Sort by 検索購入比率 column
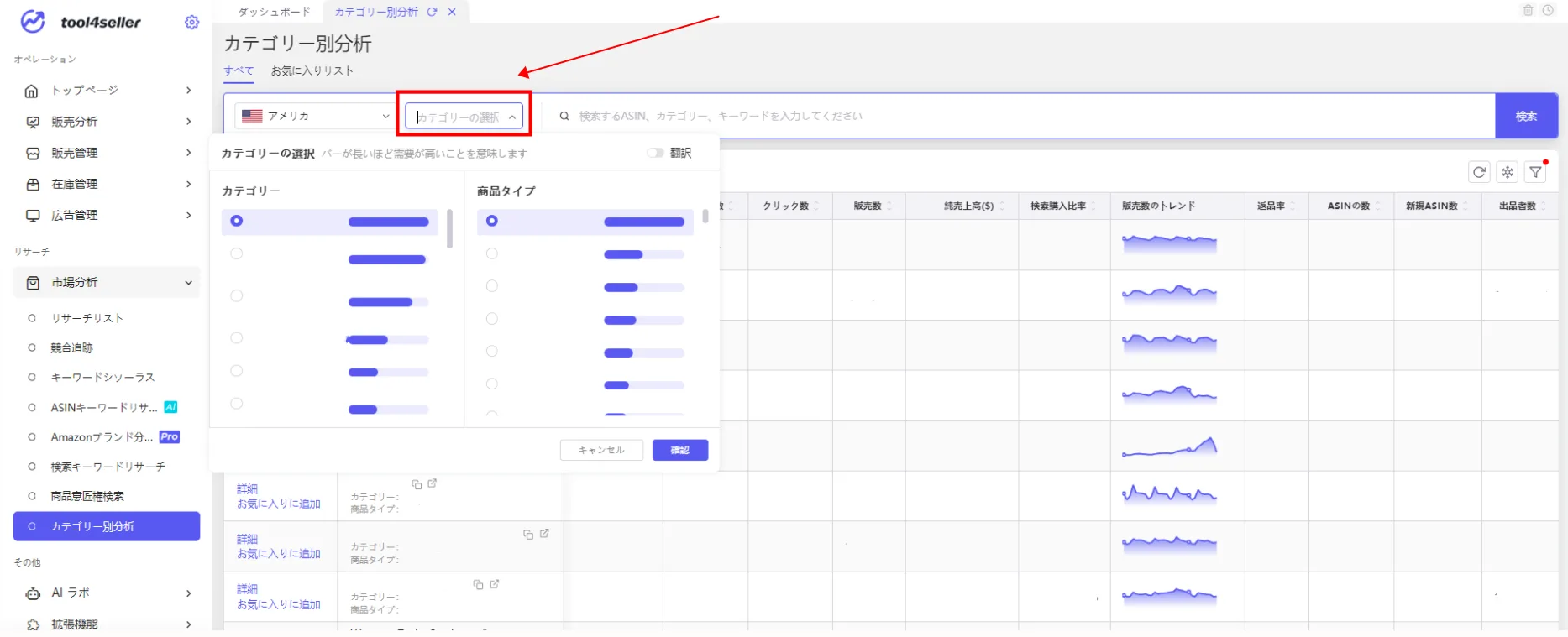The image size is (1568, 637). click(x=1093, y=206)
